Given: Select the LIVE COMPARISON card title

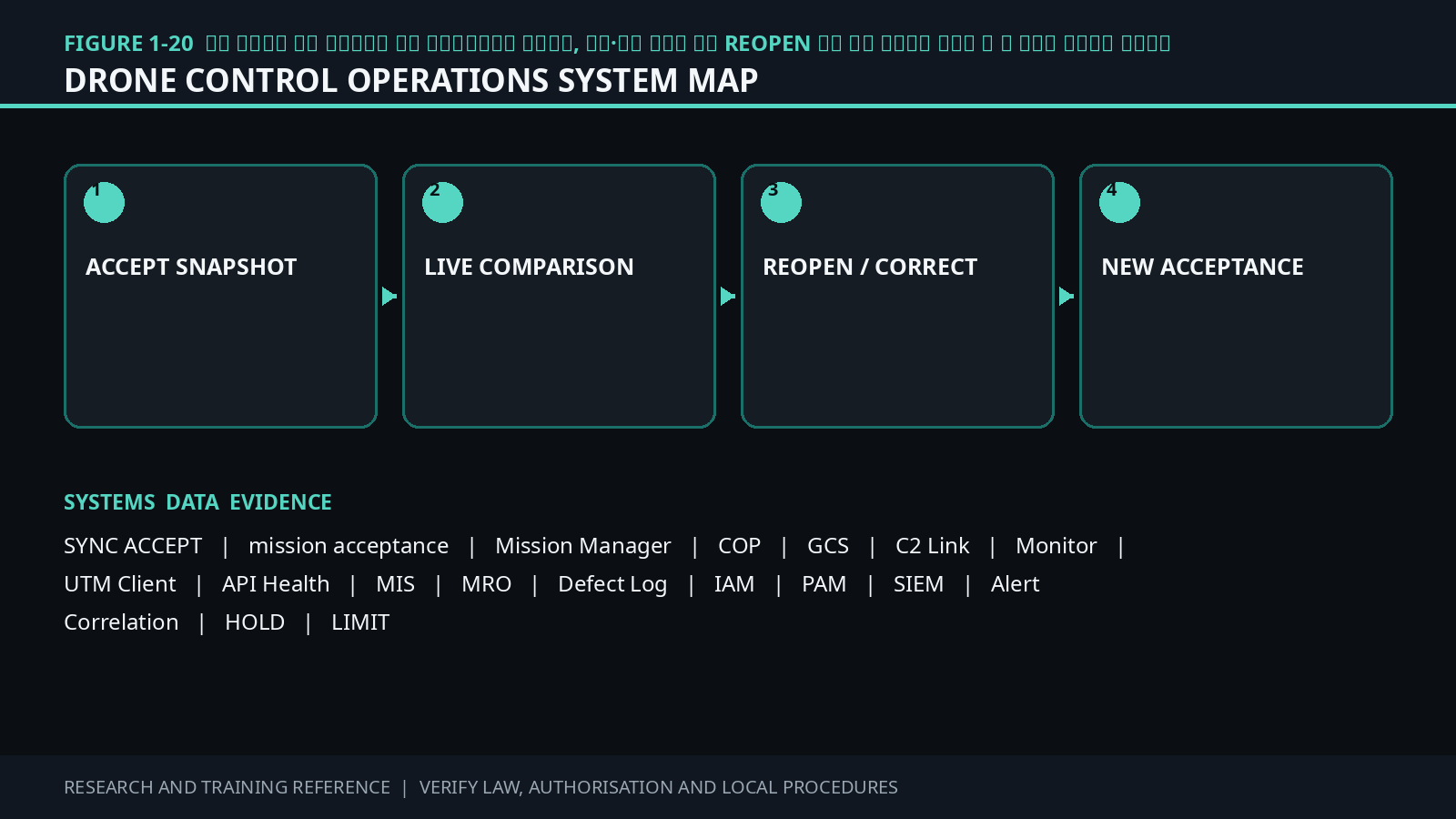Looking at the screenshot, I should (x=529, y=267).
